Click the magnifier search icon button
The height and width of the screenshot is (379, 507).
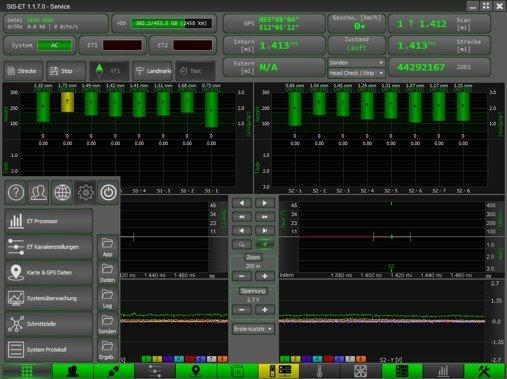click(x=241, y=245)
